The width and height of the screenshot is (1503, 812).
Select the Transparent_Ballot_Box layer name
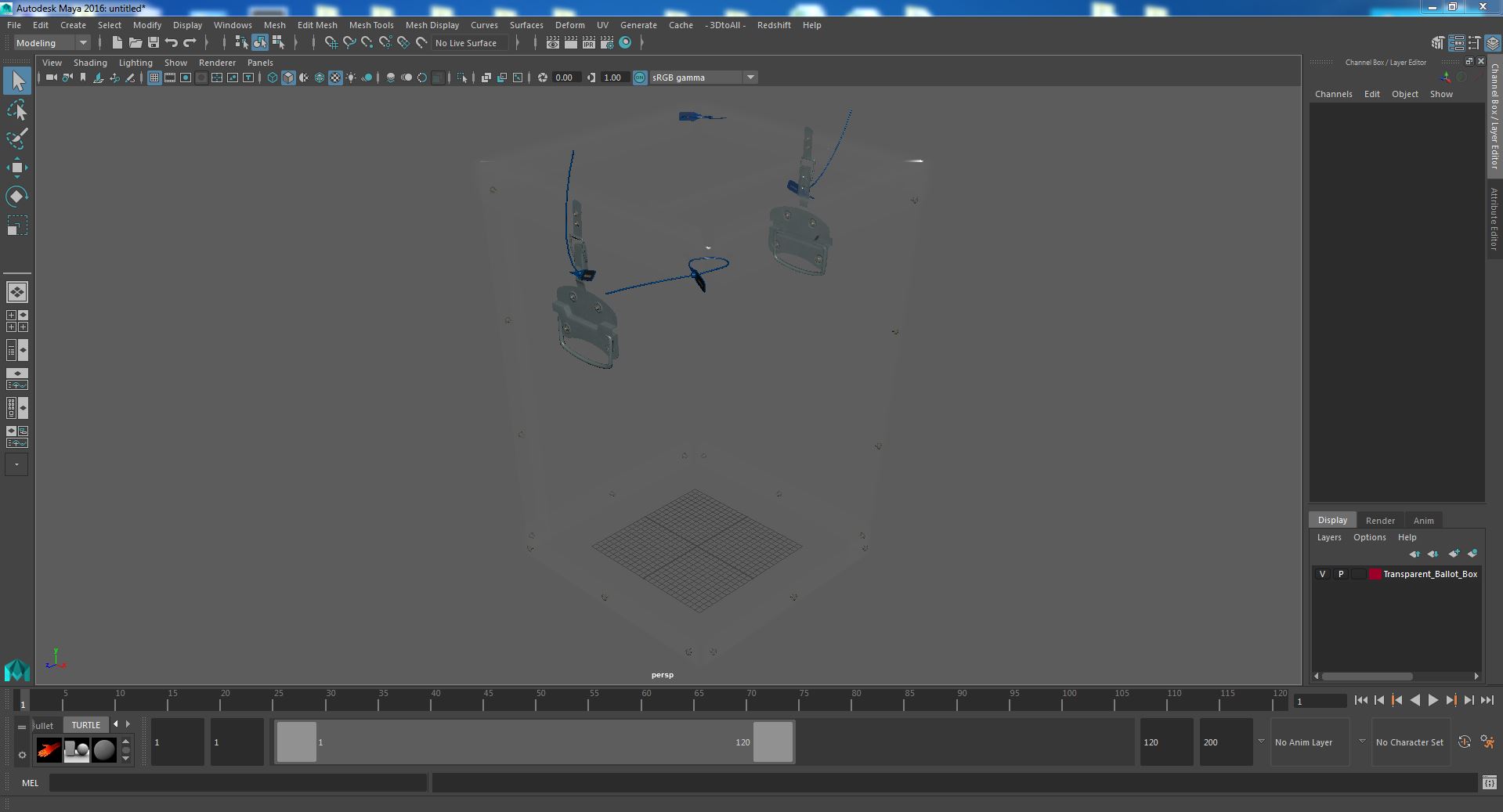pyautogui.click(x=1430, y=574)
